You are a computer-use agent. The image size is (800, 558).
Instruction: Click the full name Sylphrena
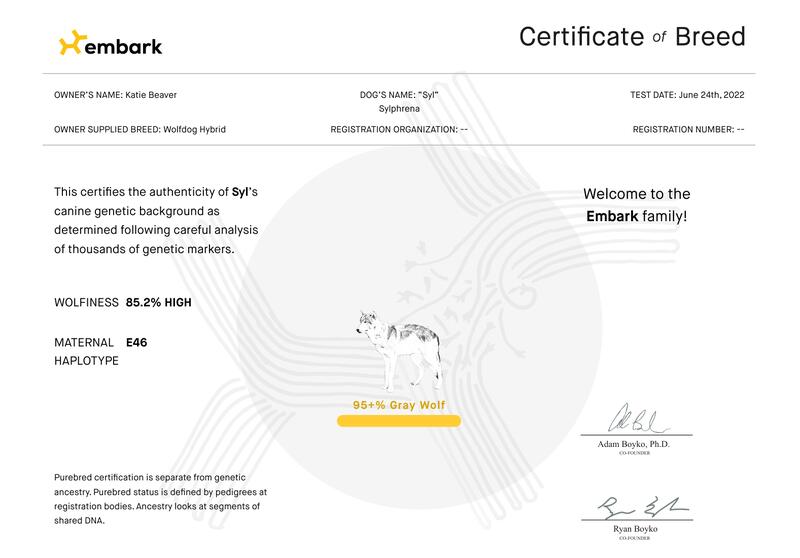point(399,108)
